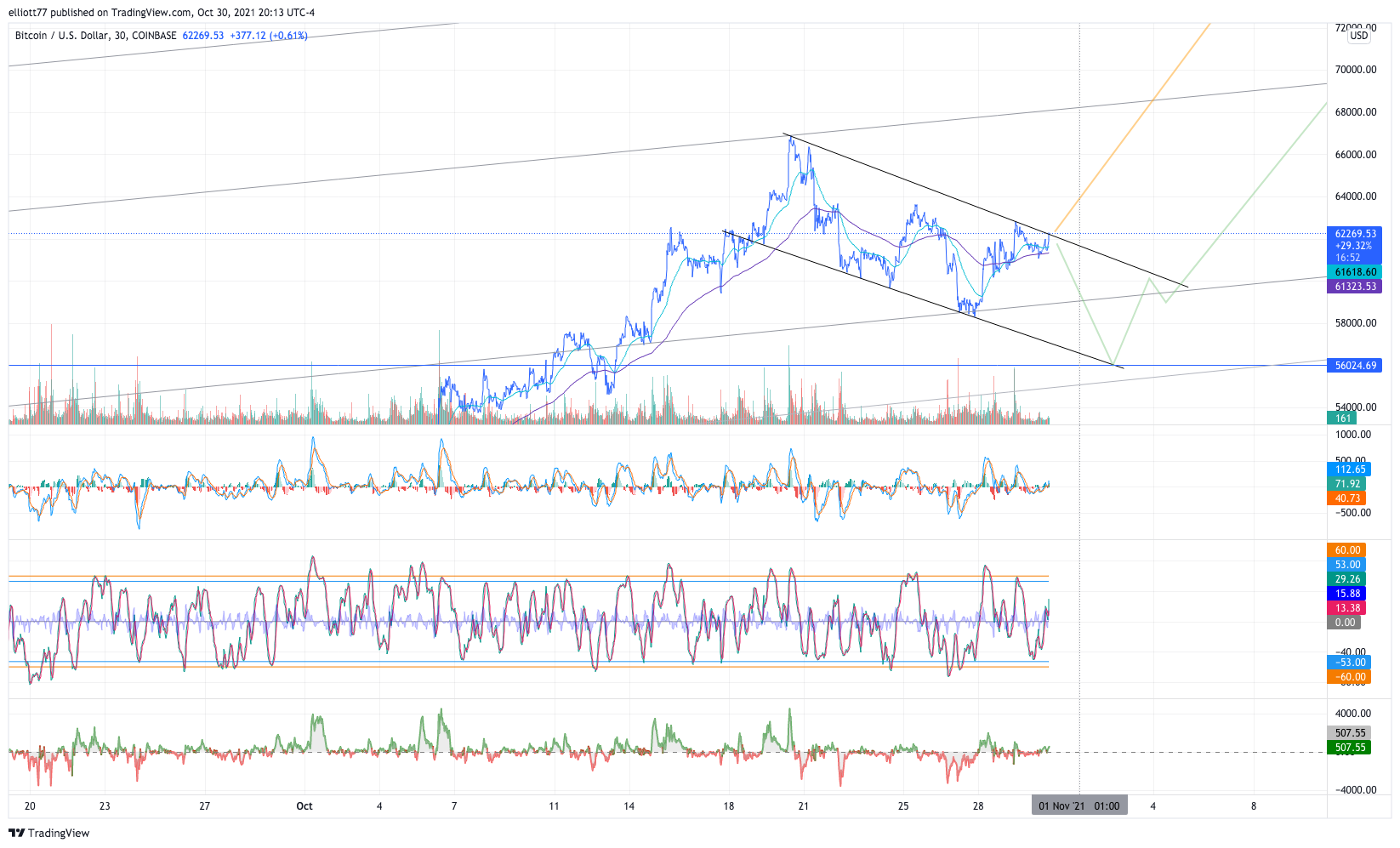This screenshot has height=848, width=1400.
Task: Click the blue -53.00 oscillator level label
Action: pos(1348,663)
